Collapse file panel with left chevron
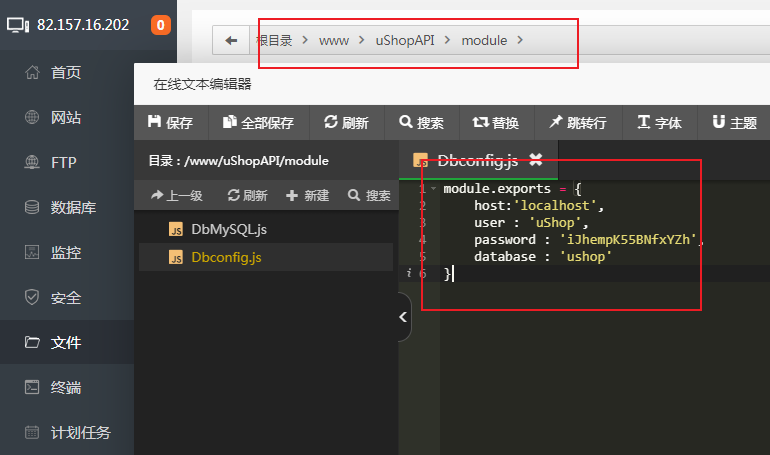The width and height of the screenshot is (770, 455). (x=404, y=317)
